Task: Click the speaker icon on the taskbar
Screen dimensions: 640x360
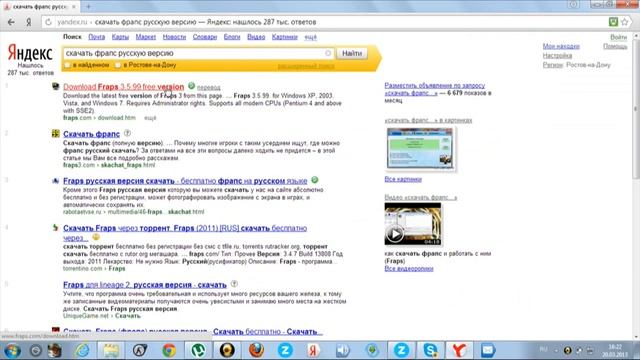Action: (x=343, y=350)
